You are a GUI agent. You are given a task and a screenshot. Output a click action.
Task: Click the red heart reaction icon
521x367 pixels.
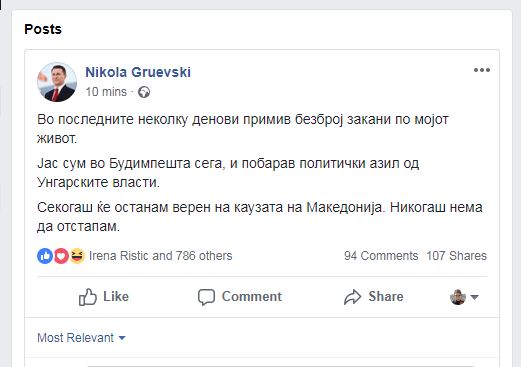[61, 256]
